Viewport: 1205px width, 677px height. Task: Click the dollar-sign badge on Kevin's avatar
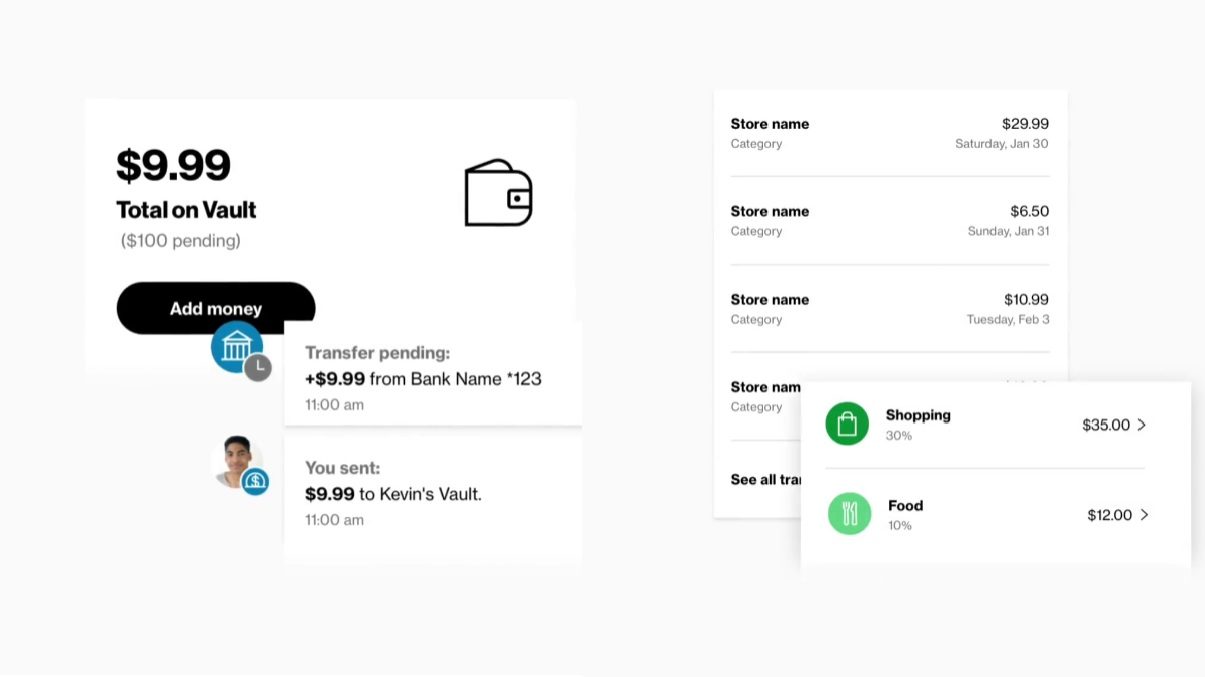(x=257, y=482)
